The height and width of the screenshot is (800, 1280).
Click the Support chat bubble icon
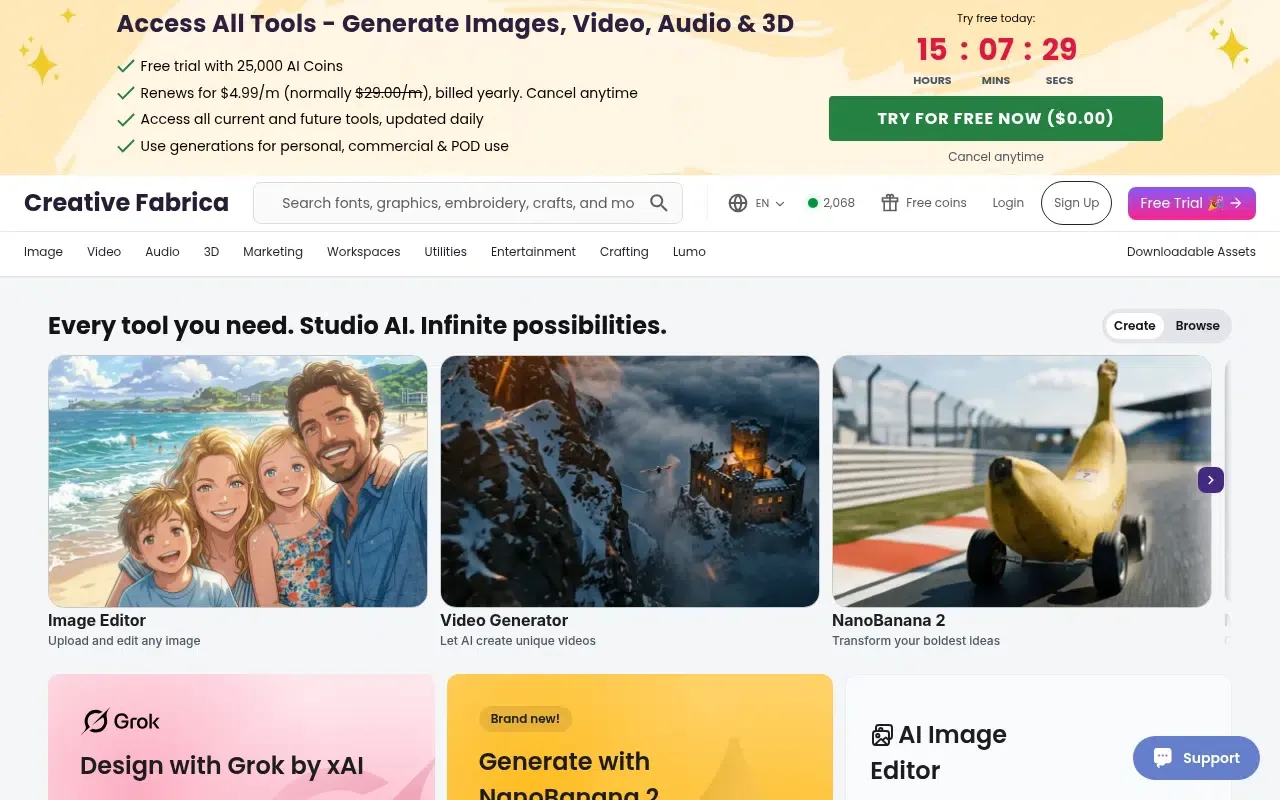pos(1162,758)
